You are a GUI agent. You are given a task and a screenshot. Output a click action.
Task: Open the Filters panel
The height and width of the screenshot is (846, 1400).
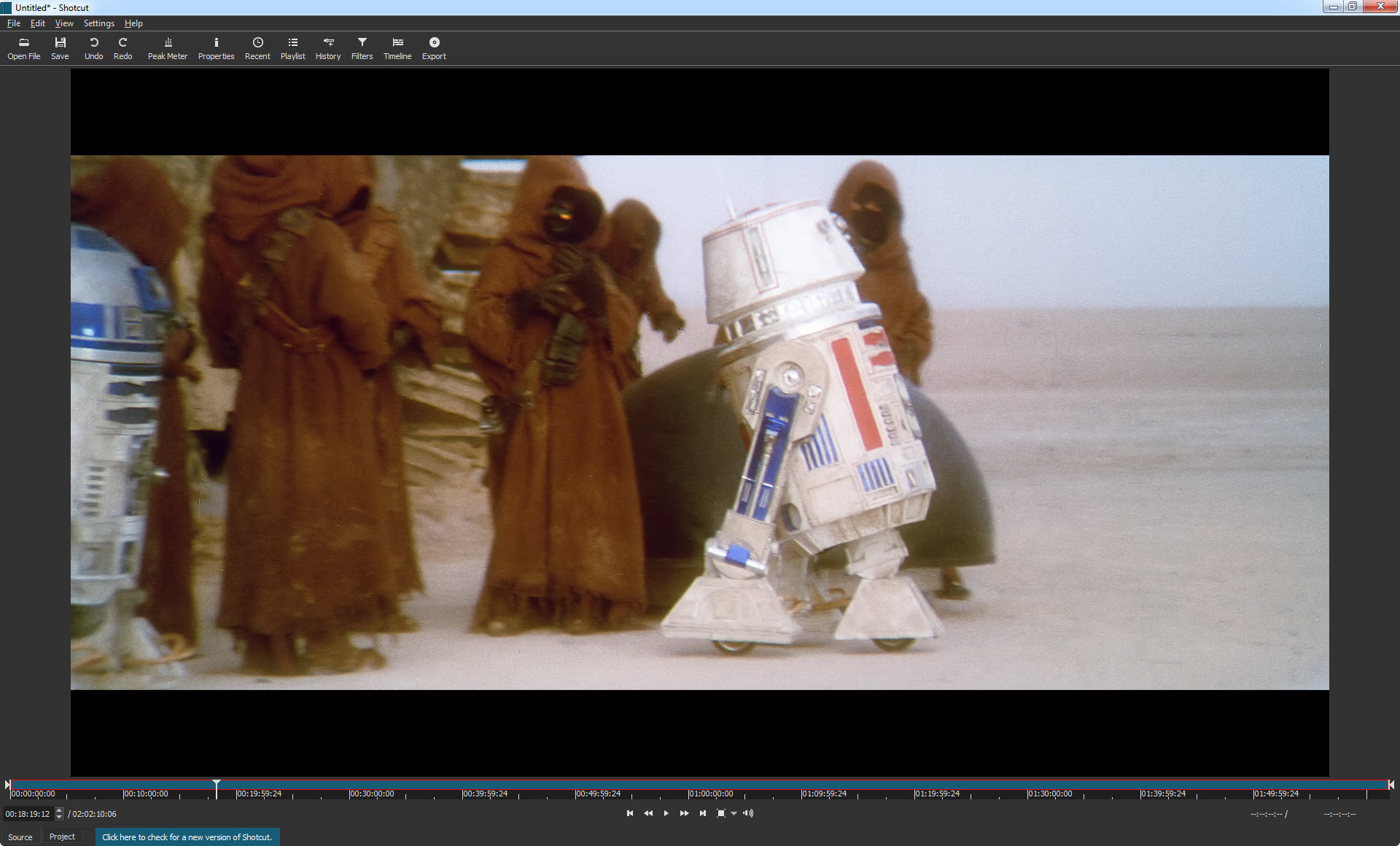362,48
